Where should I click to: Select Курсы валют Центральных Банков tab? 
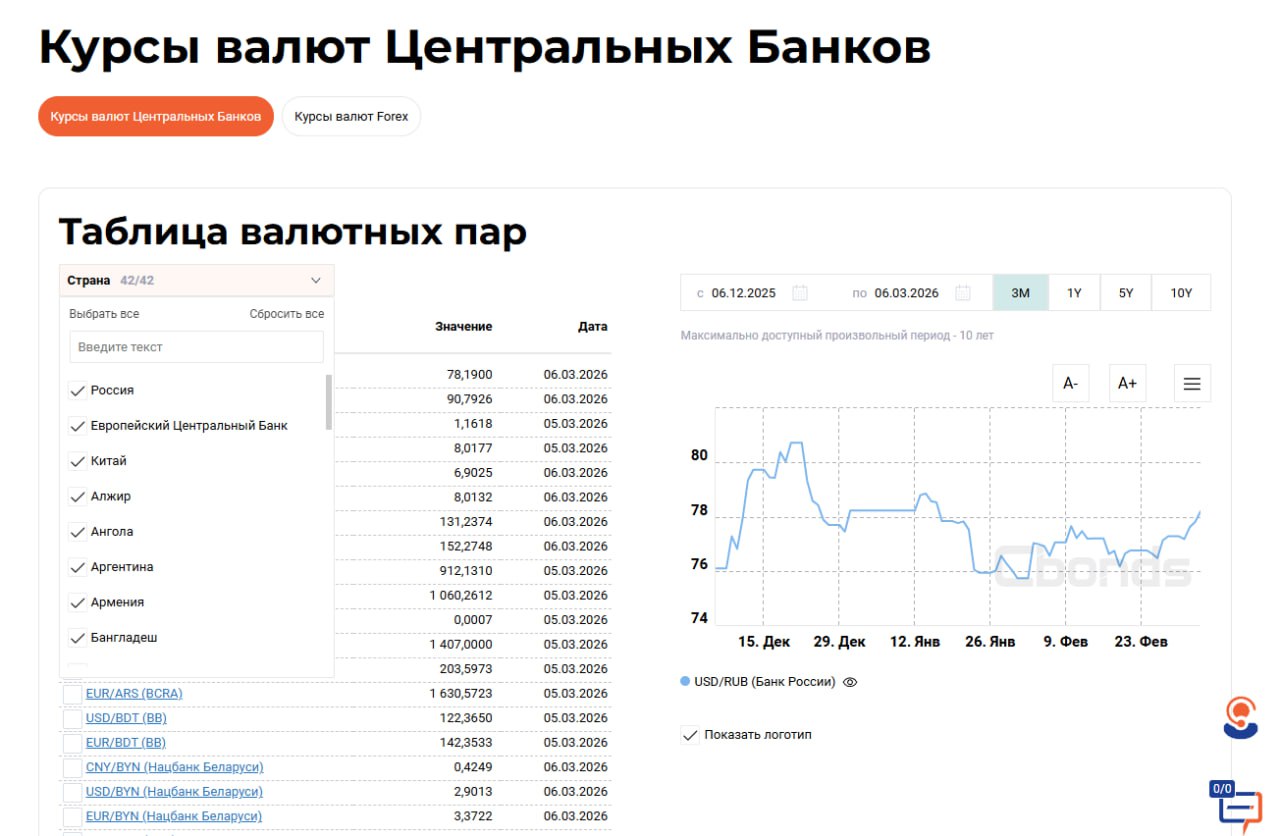tap(156, 116)
